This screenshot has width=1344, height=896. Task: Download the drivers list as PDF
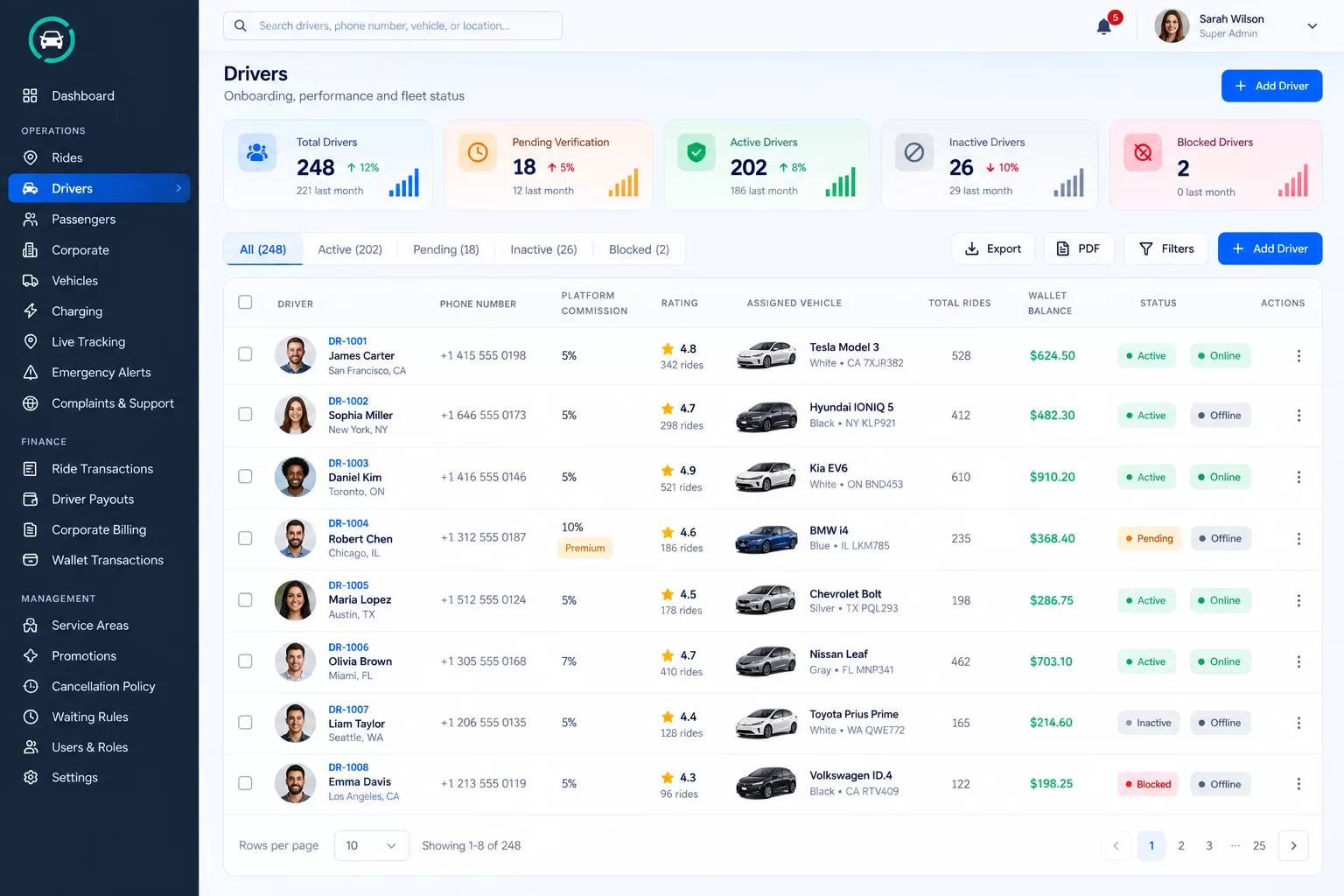tap(1078, 248)
